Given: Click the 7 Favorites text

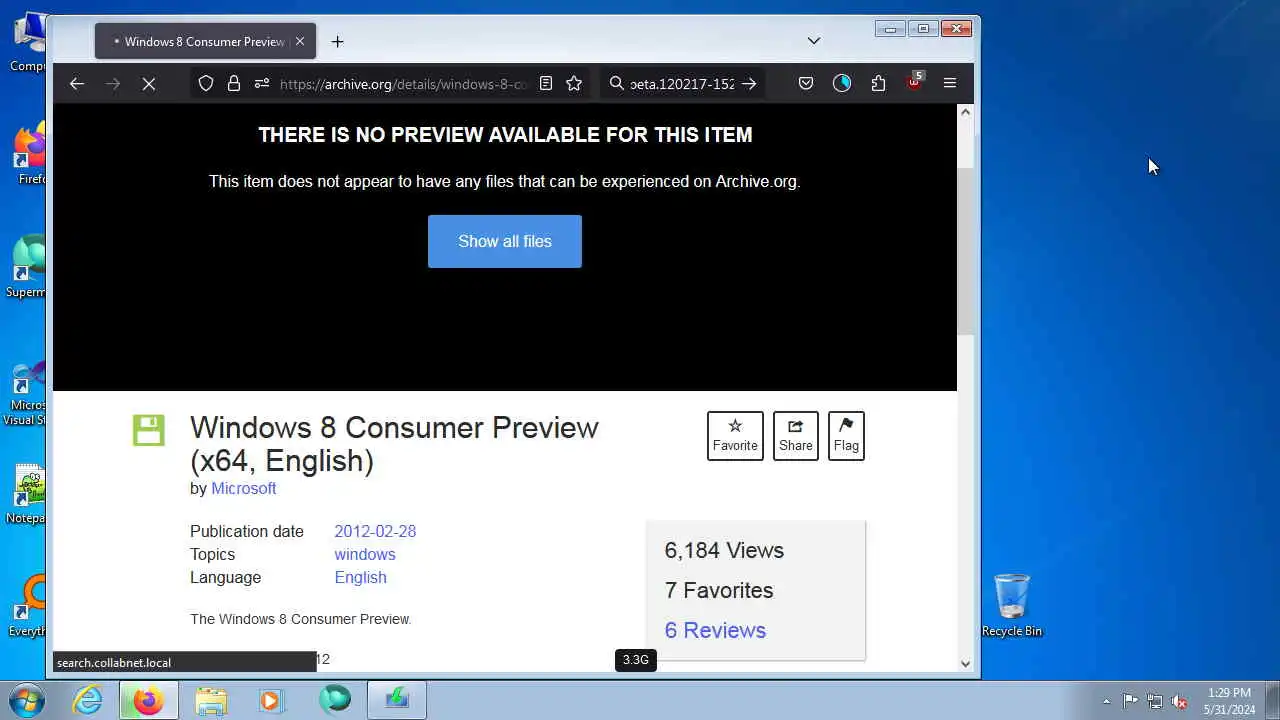Looking at the screenshot, I should (x=719, y=590).
